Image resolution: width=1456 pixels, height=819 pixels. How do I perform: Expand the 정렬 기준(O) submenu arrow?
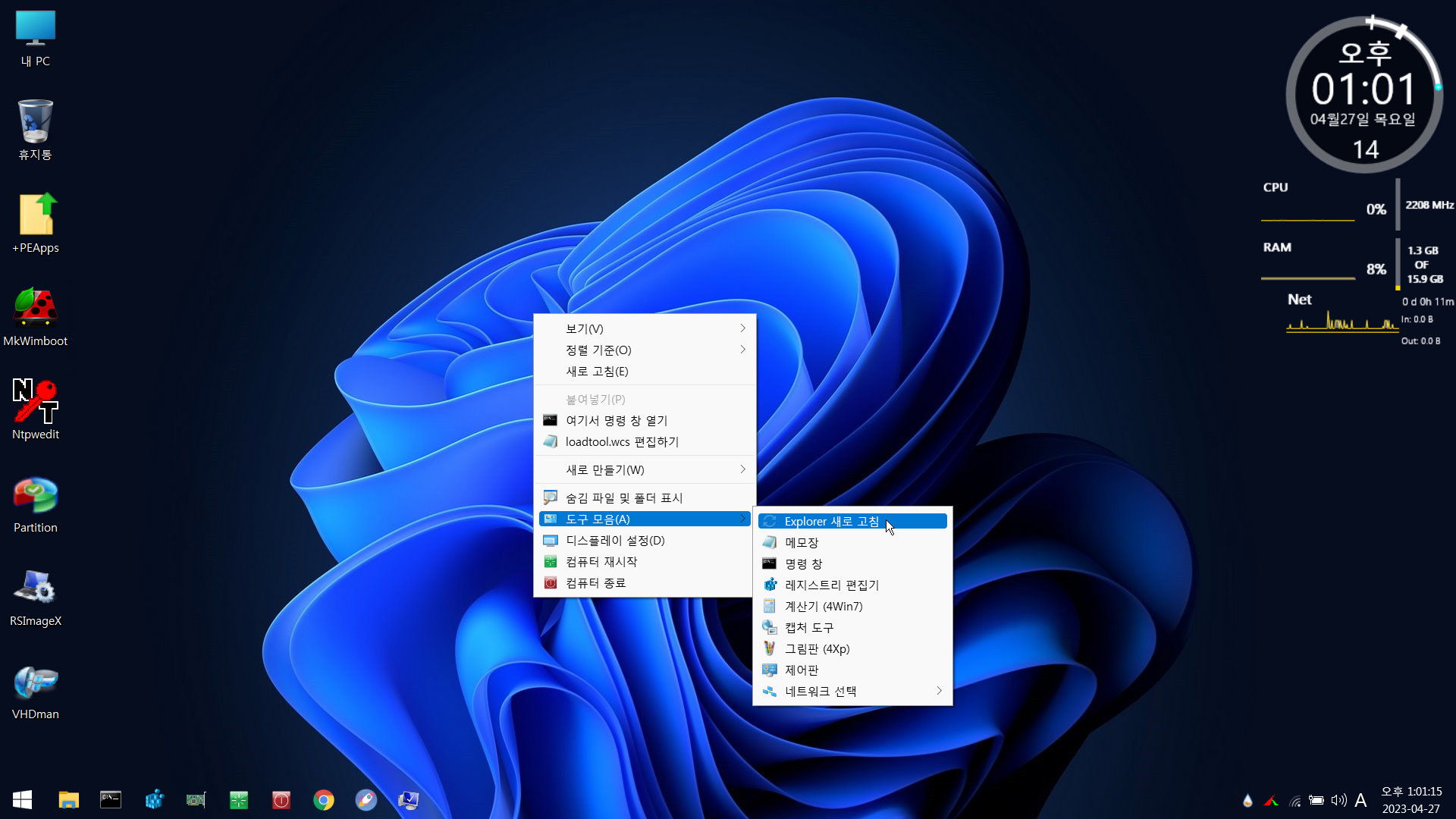[x=742, y=350]
